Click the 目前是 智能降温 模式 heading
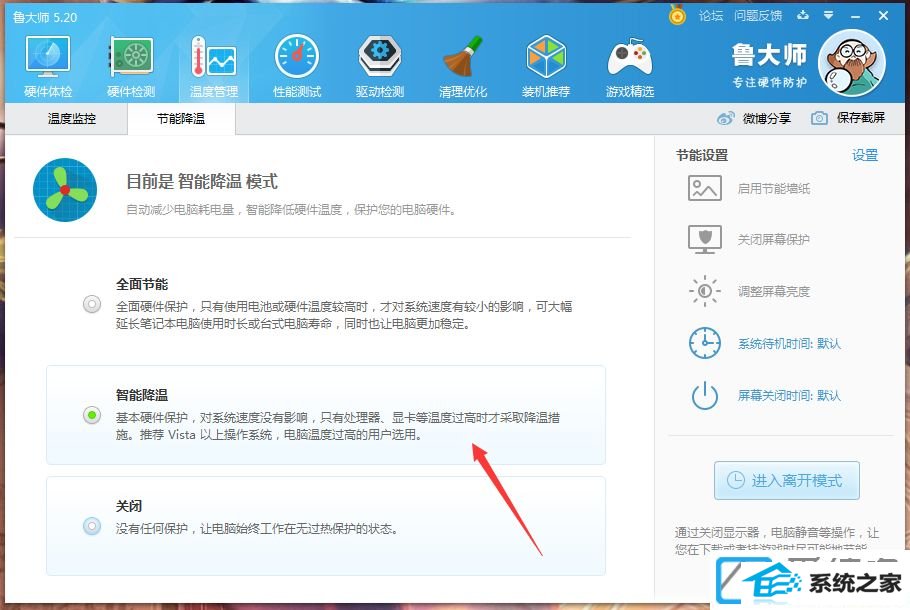 202,182
